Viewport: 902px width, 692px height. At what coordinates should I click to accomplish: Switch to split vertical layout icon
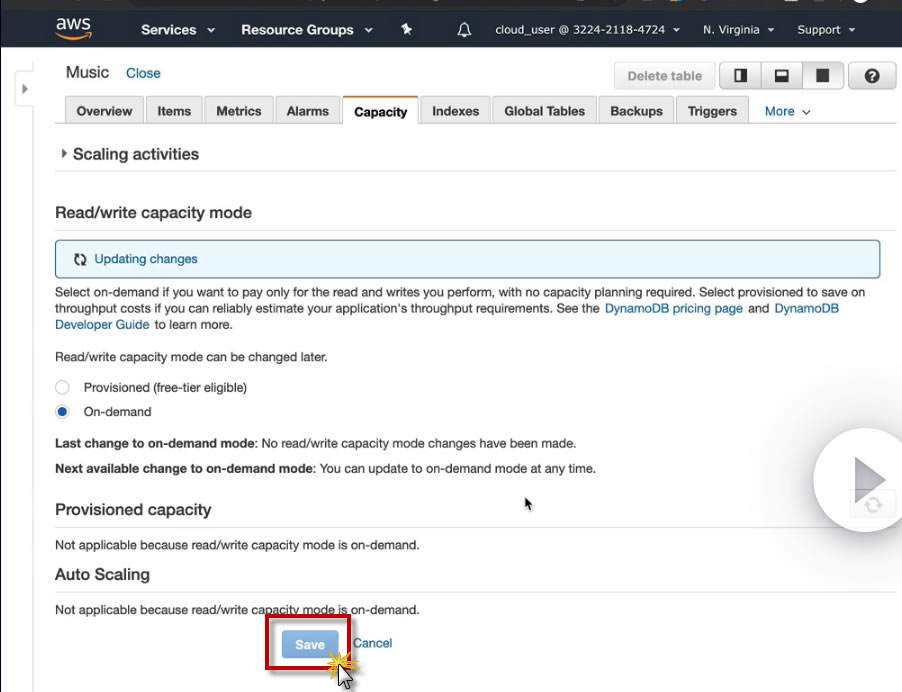[740, 76]
